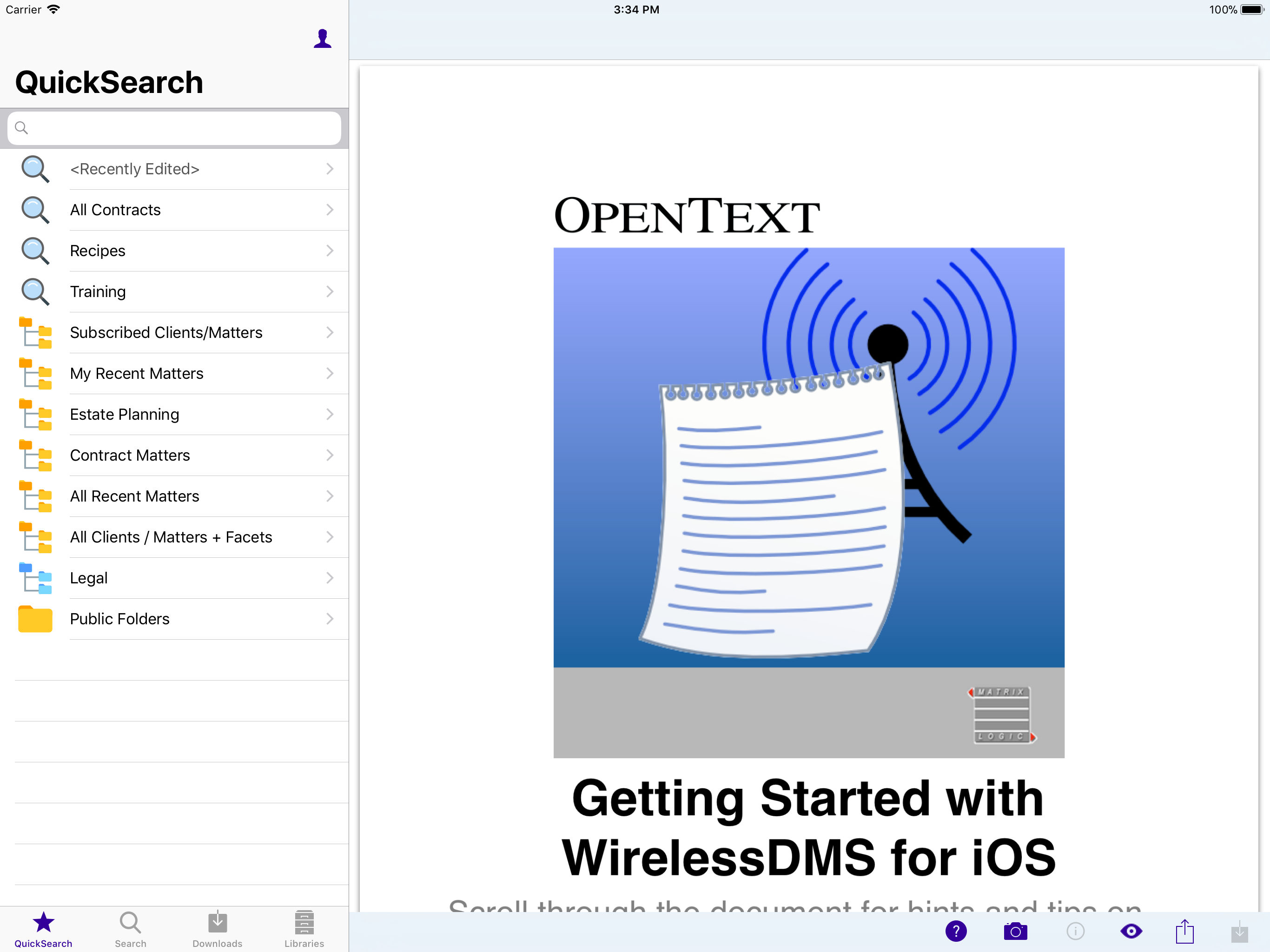Expand the Training row chevron
The height and width of the screenshot is (952, 1270).
click(x=330, y=291)
